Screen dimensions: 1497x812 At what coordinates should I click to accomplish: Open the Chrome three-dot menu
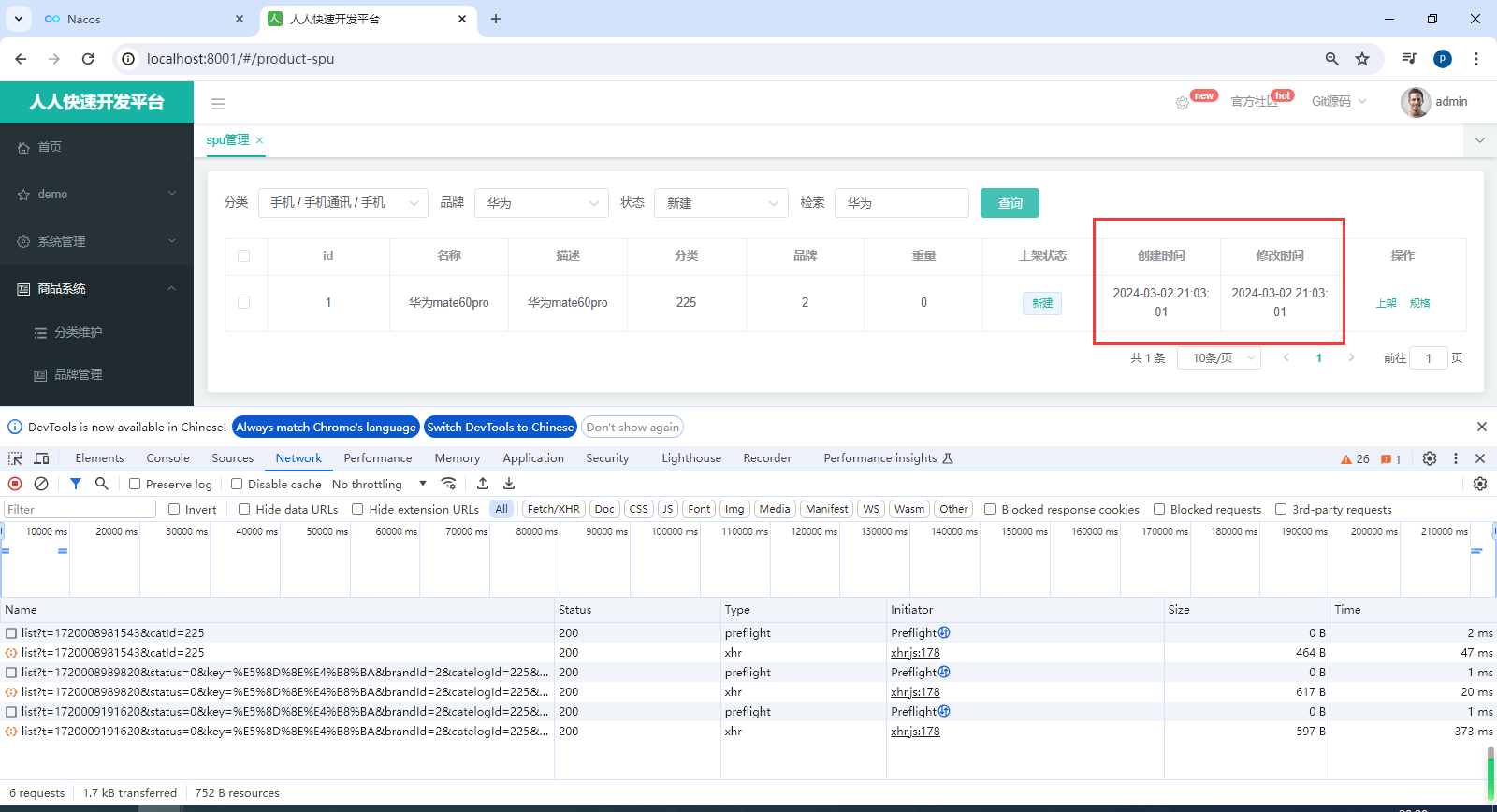click(x=1476, y=59)
